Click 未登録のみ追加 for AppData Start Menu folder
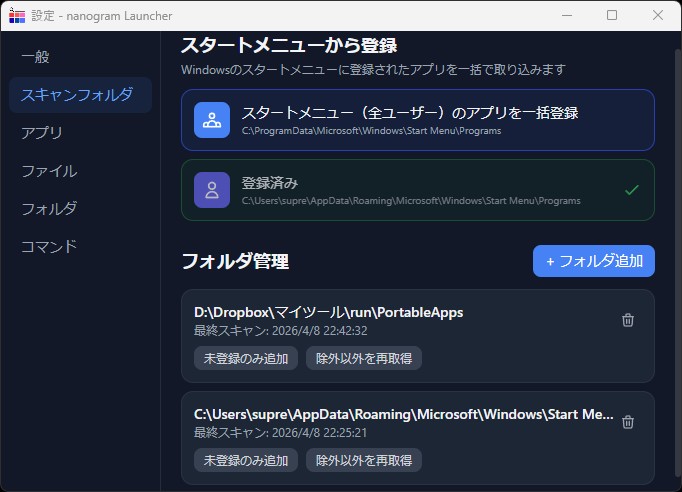Viewport: 682px width, 492px height. pos(246,460)
